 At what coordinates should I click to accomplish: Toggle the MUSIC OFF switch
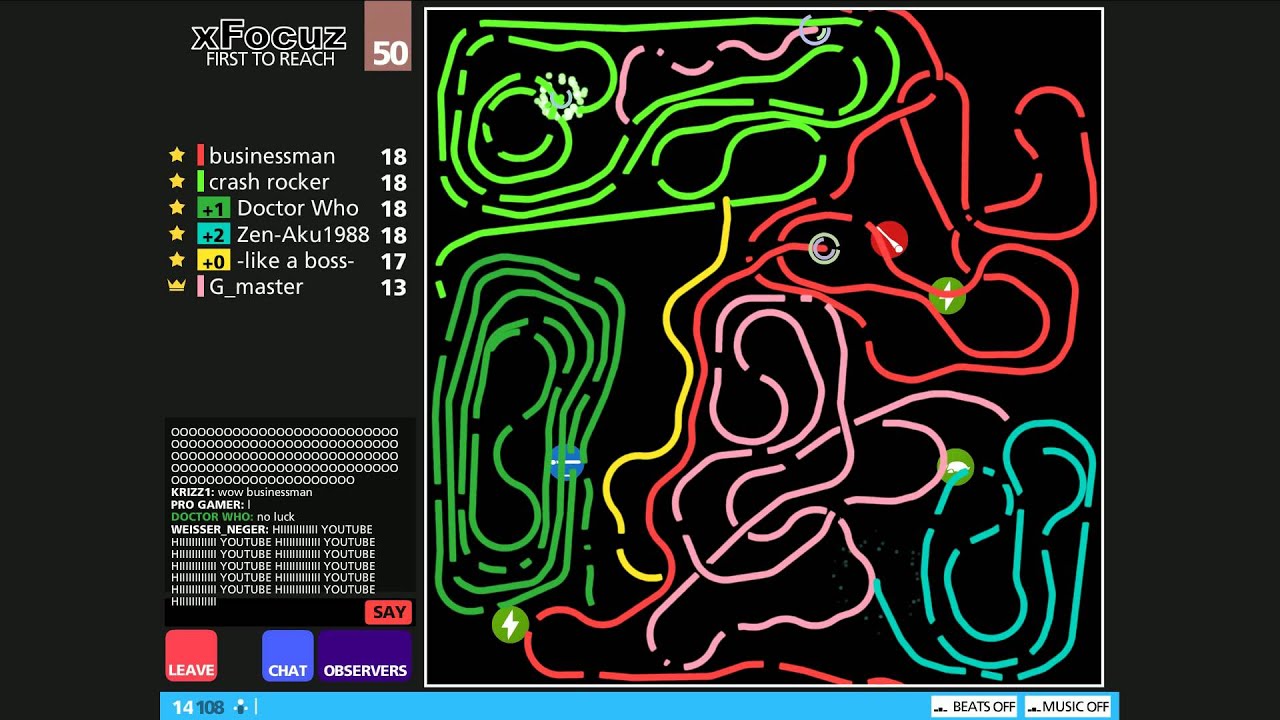point(1068,706)
